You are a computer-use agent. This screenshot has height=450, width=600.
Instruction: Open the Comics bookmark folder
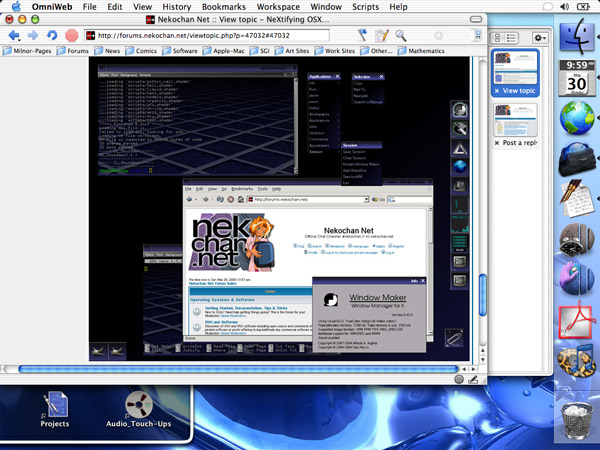point(141,51)
